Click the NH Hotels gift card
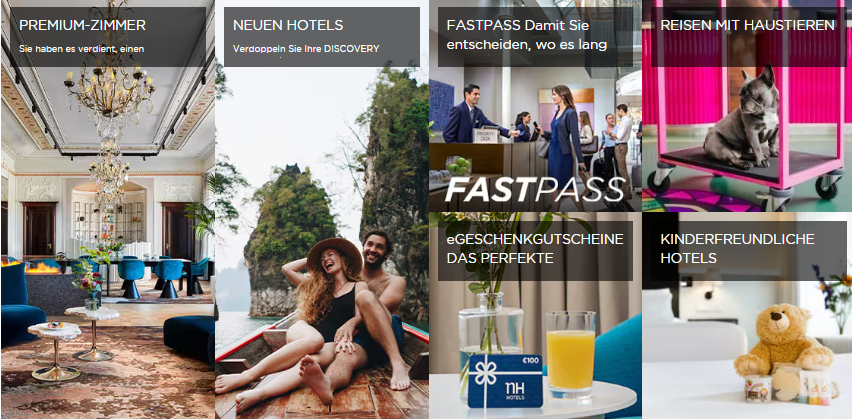The width and height of the screenshot is (852, 419). pos(505,381)
